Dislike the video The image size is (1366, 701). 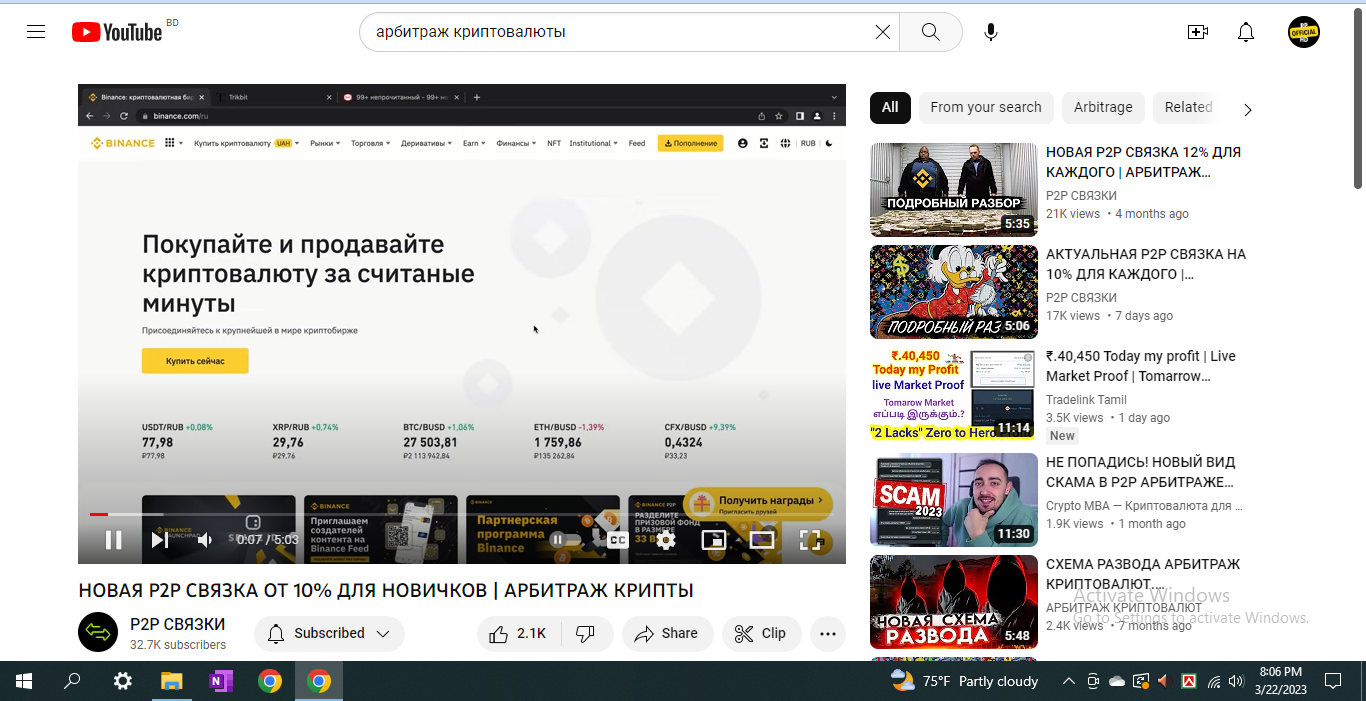(x=587, y=633)
